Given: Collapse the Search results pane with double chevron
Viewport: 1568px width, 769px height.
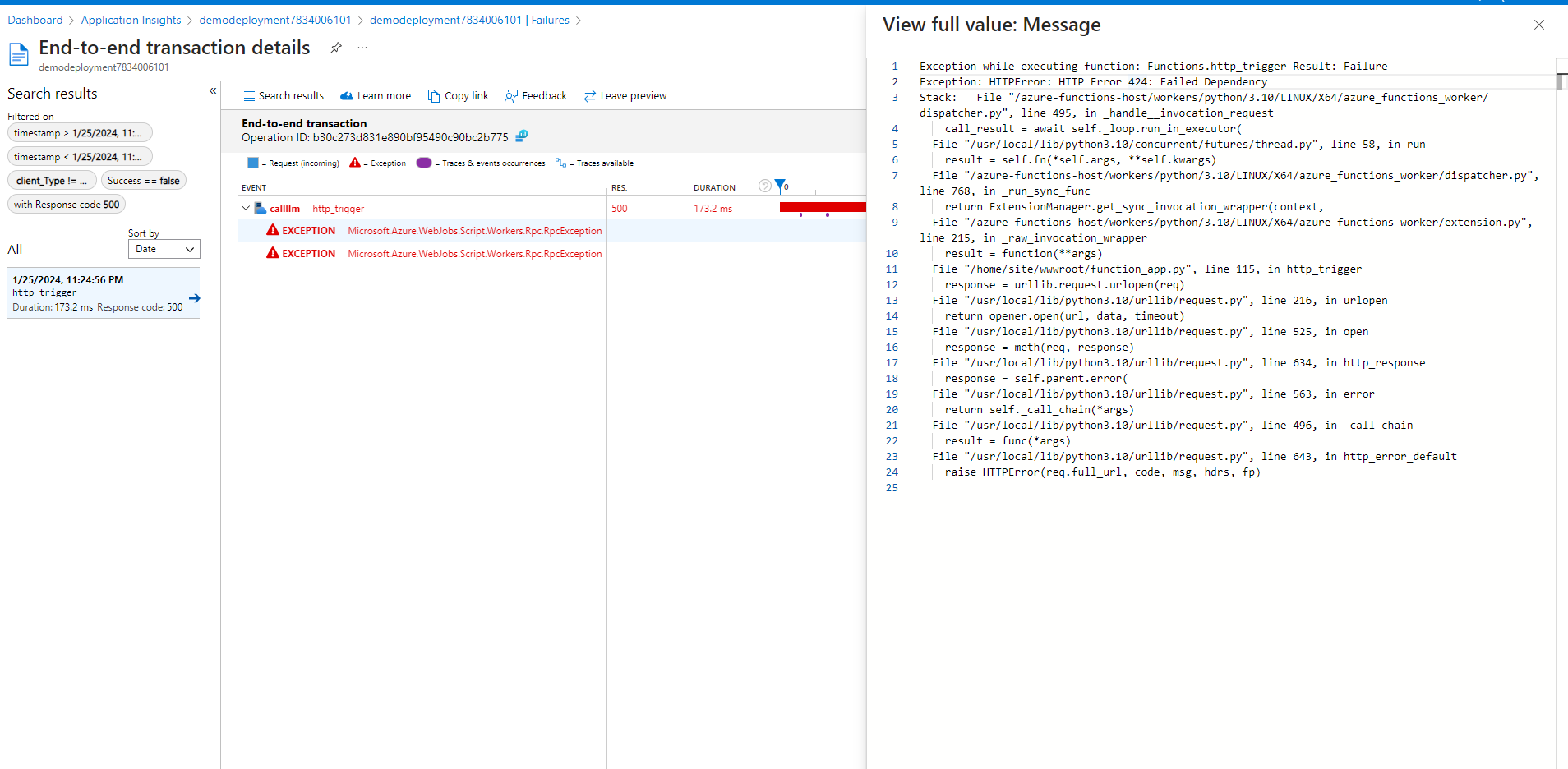Looking at the screenshot, I should pos(212,90).
